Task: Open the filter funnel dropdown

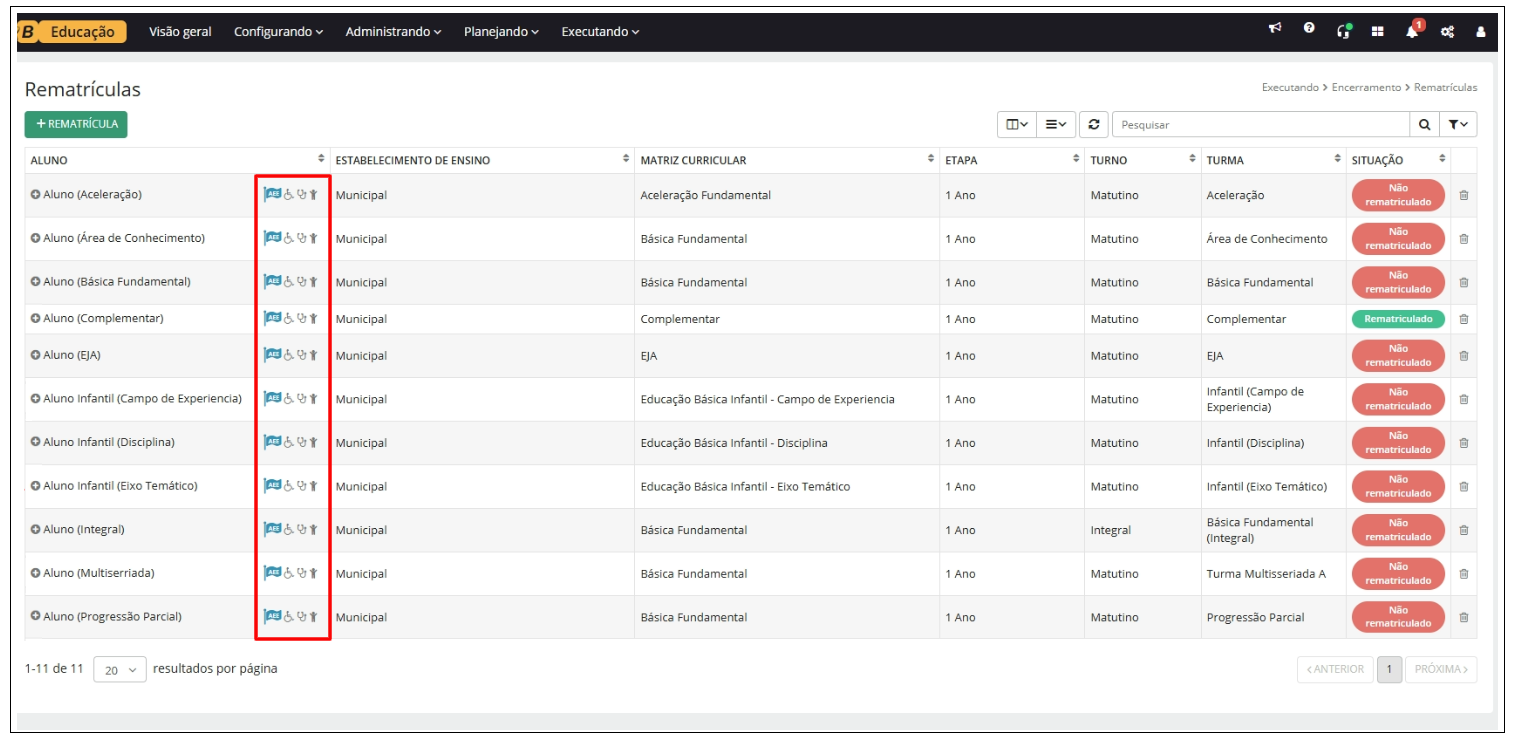Action: coord(1458,124)
